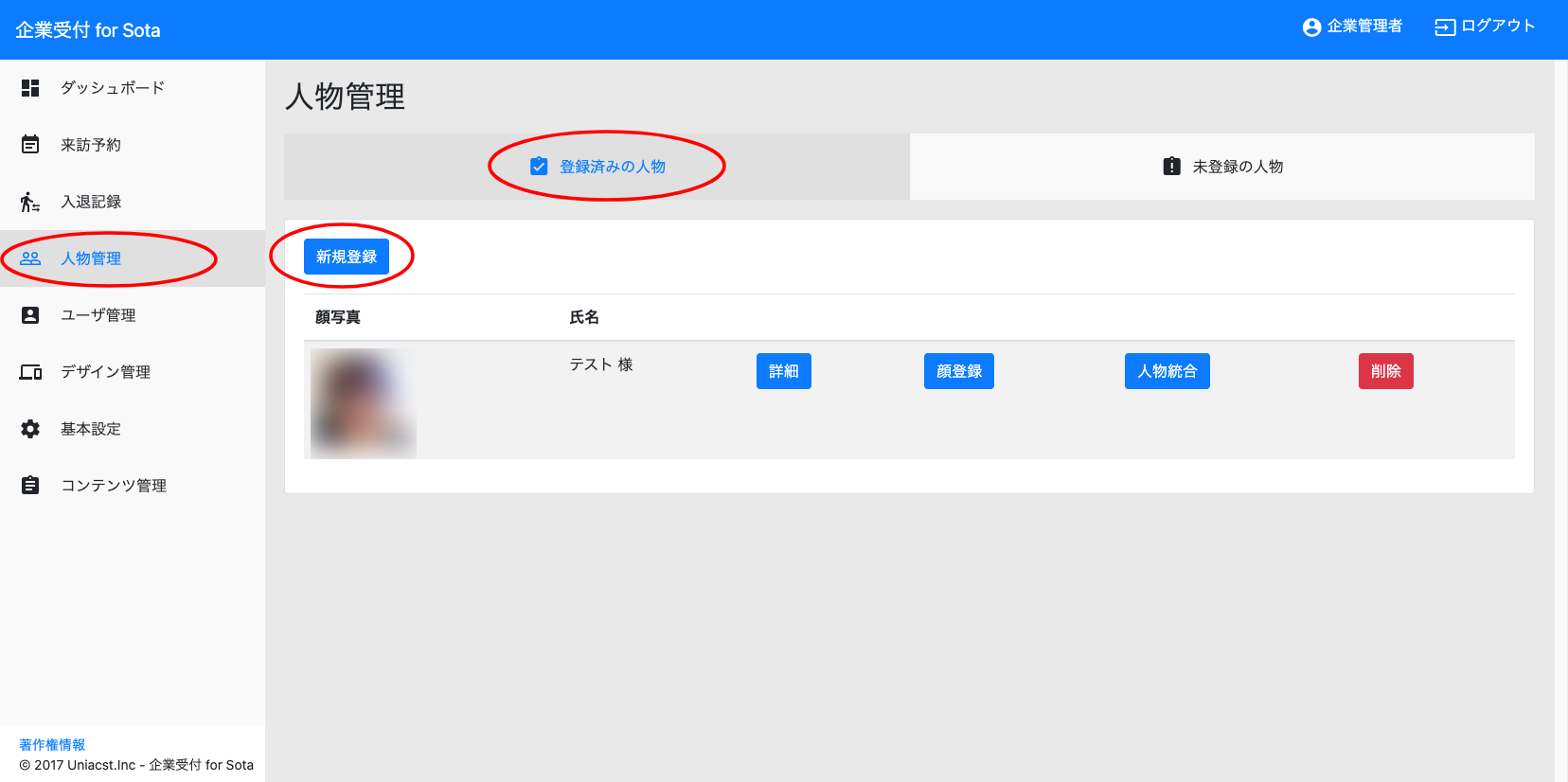Click the 氏名 column header
This screenshot has height=782, width=1568.
click(584, 317)
